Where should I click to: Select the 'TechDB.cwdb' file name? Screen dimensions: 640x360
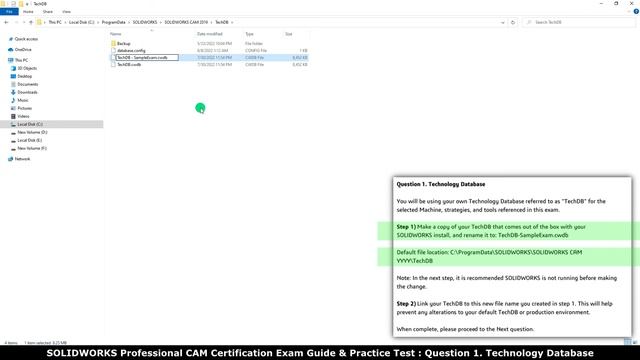(x=129, y=64)
